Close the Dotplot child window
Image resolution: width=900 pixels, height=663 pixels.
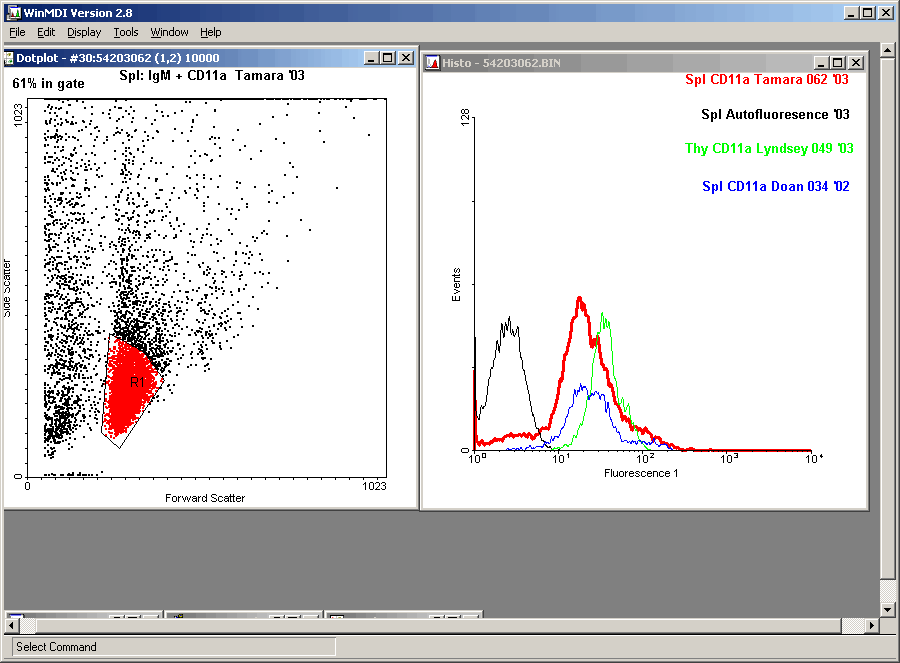click(406, 58)
